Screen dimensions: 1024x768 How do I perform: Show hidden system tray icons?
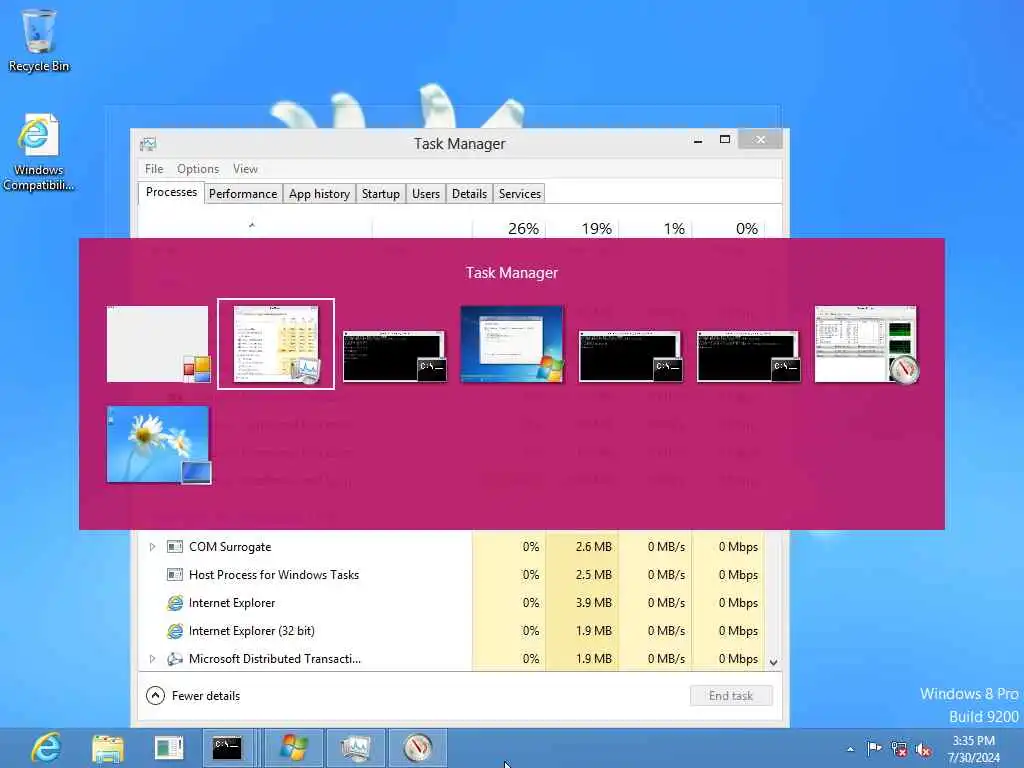(850, 749)
